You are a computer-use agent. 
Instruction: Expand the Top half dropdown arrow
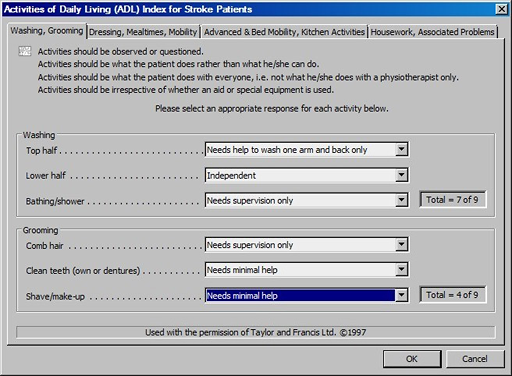pos(402,149)
